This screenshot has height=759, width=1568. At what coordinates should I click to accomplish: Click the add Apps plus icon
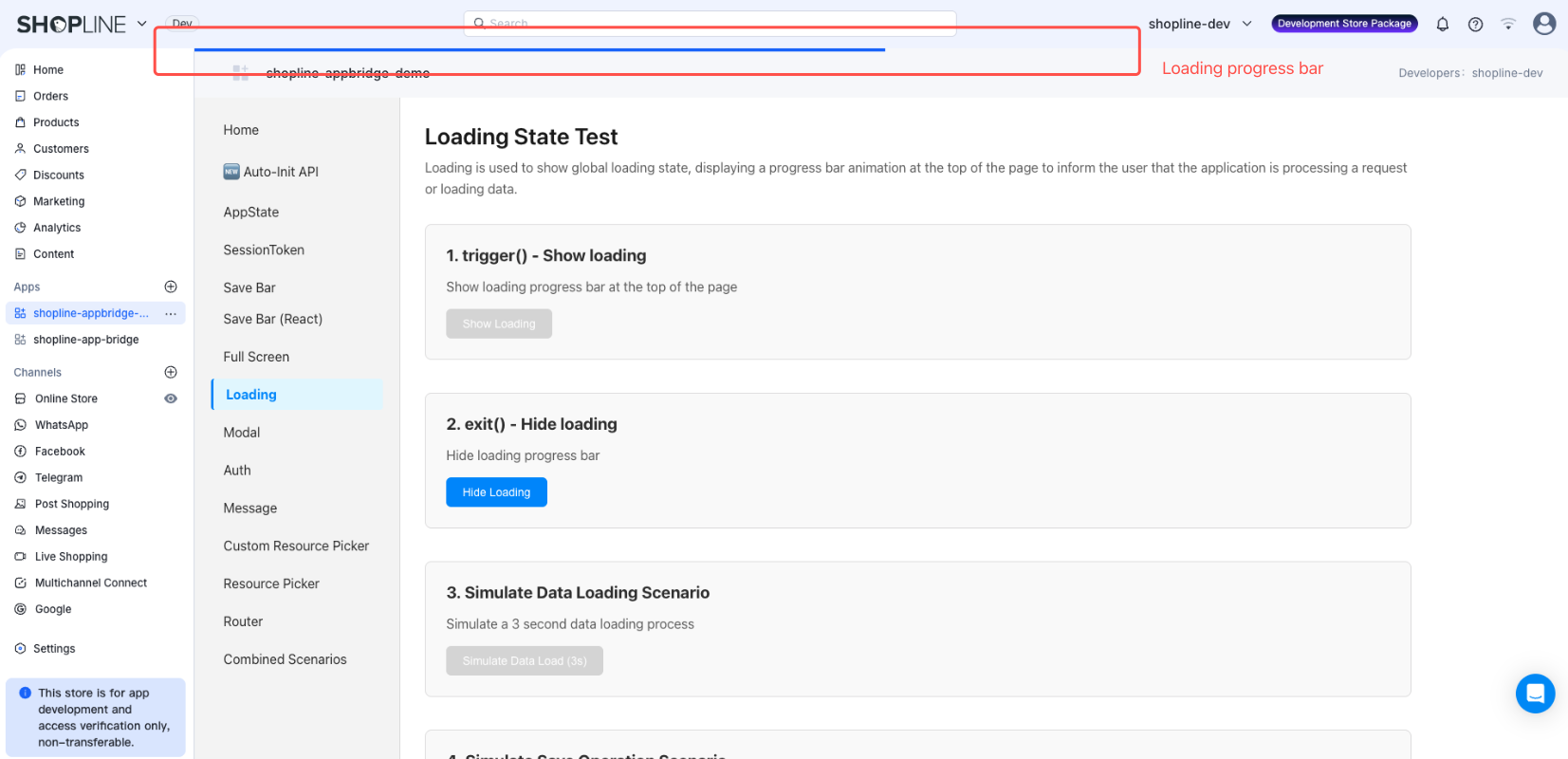pyautogui.click(x=171, y=287)
